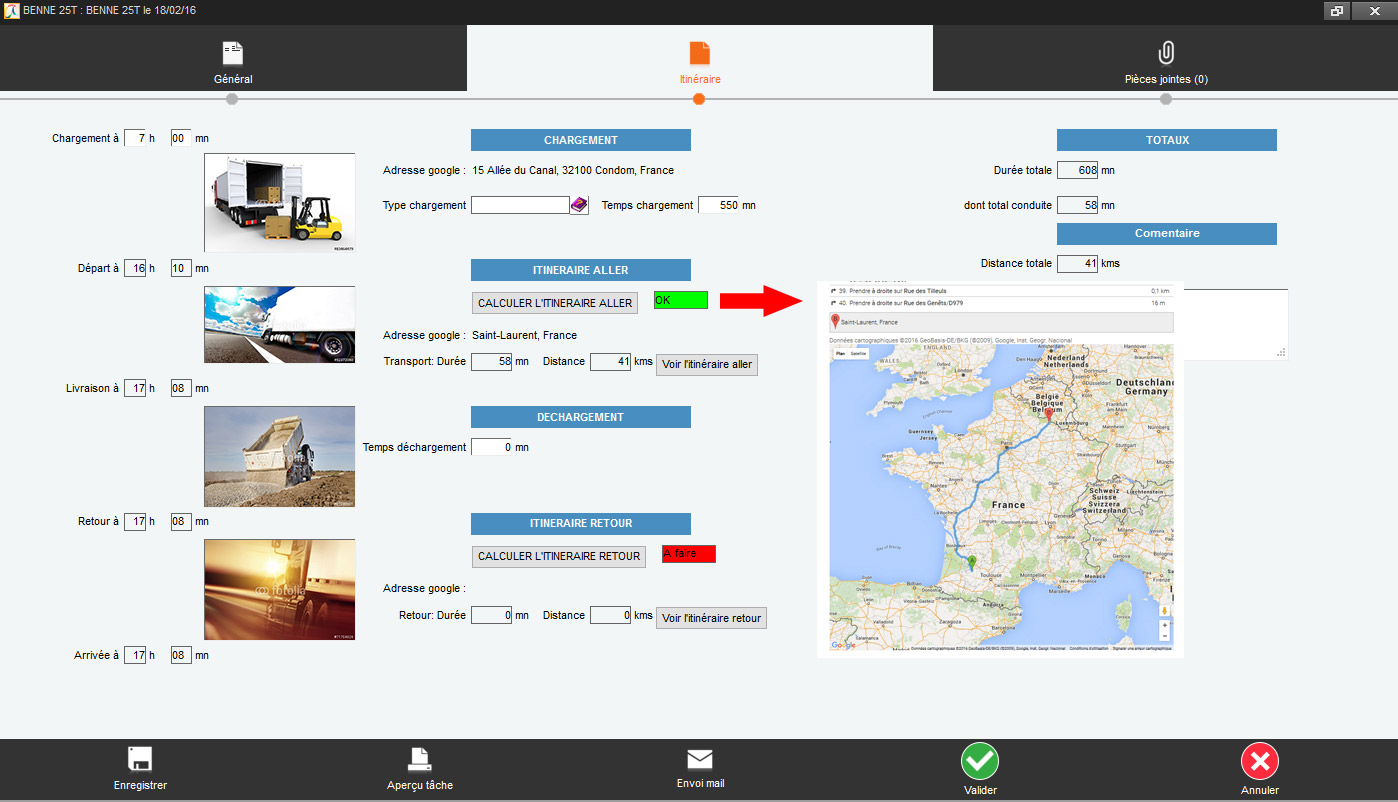Image resolution: width=1398 pixels, height=802 pixels.
Task: Click the truck on highway thumbnail
Action: pos(280,324)
